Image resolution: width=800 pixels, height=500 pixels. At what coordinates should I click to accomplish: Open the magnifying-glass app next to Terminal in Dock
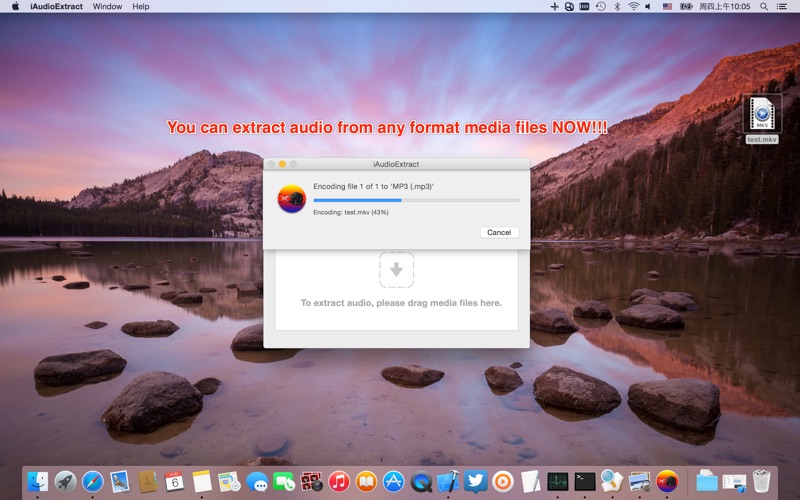click(612, 481)
